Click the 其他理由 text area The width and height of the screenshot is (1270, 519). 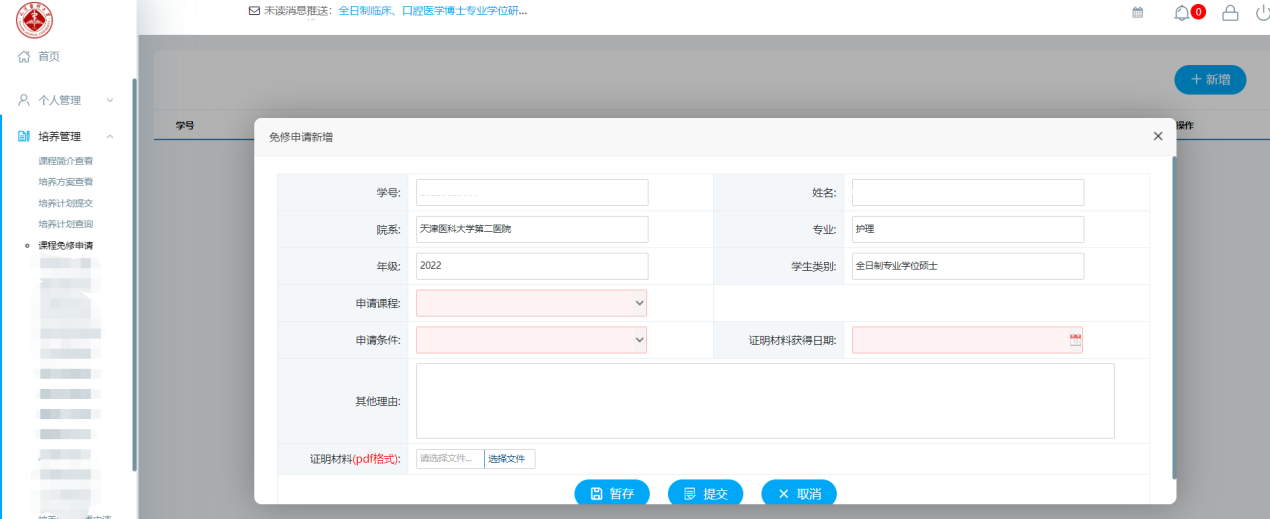[765, 401]
